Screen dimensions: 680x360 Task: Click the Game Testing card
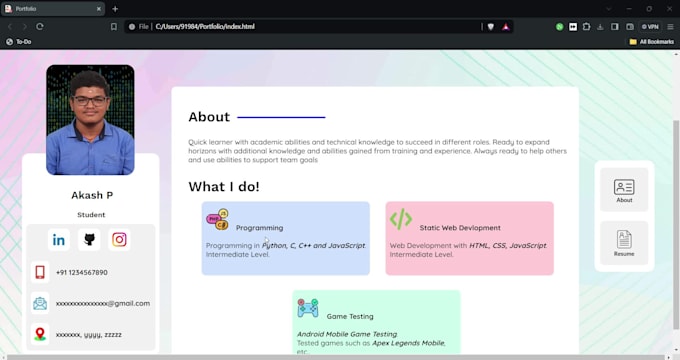[376, 323]
